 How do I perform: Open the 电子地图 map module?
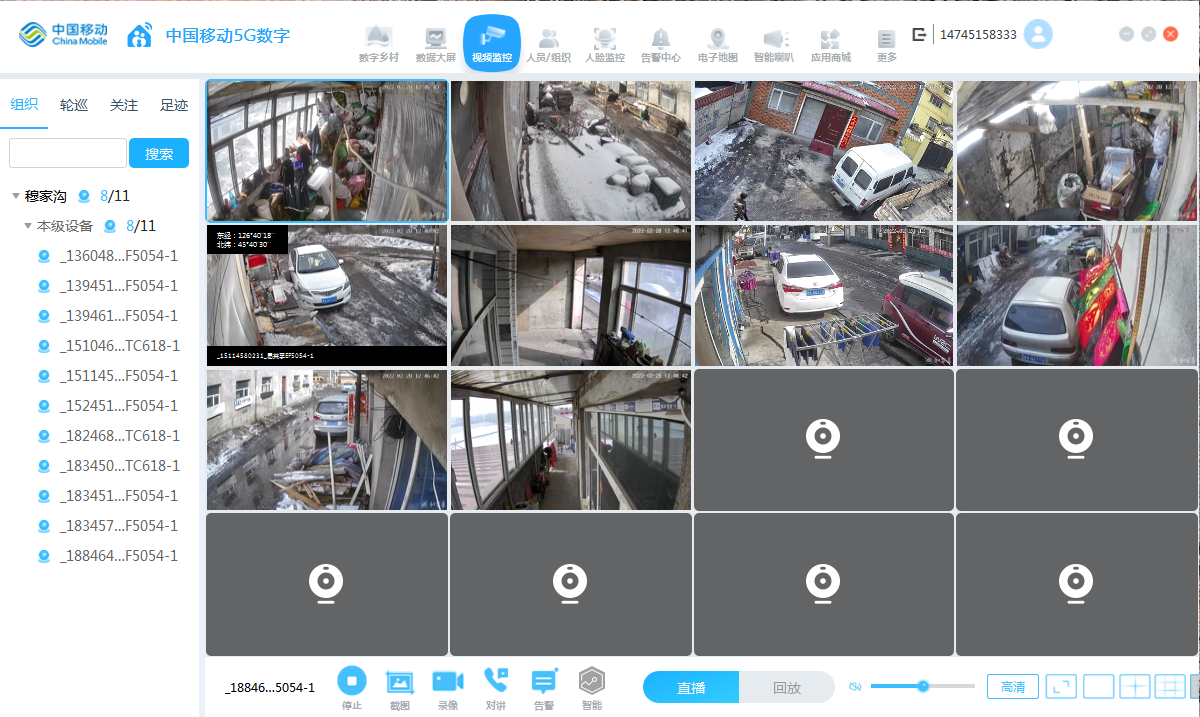717,45
